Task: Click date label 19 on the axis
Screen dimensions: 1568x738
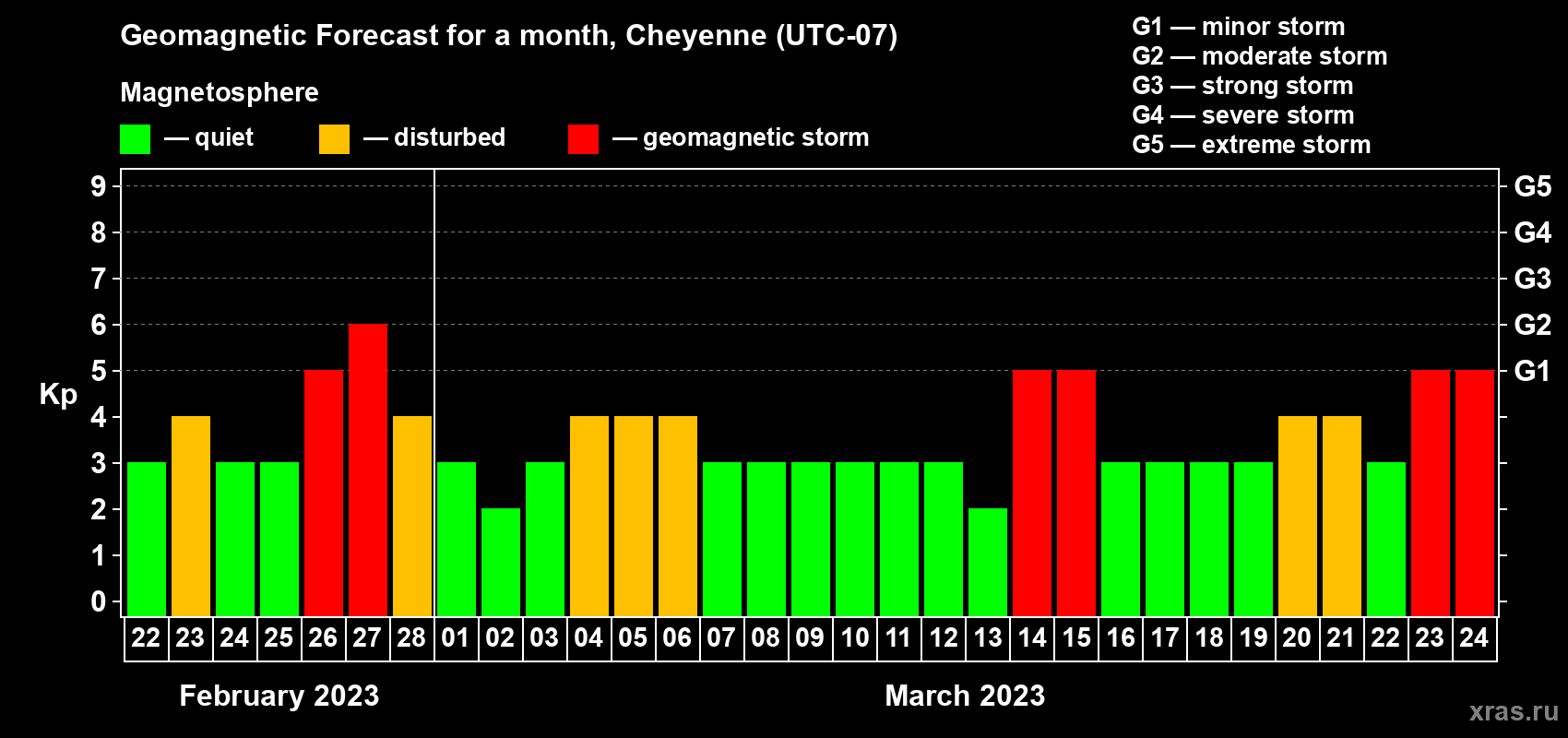Action: click(1253, 638)
